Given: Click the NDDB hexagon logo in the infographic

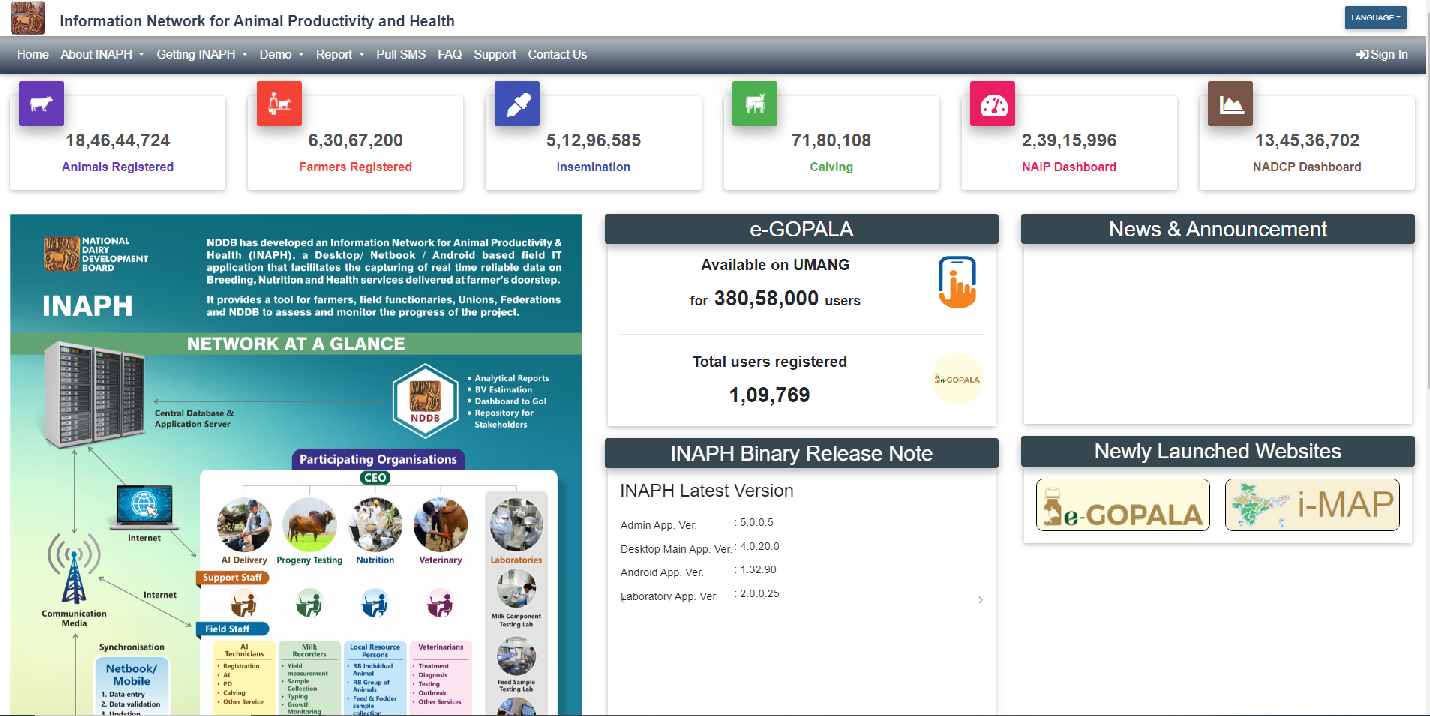Looking at the screenshot, I should [426, 399].
